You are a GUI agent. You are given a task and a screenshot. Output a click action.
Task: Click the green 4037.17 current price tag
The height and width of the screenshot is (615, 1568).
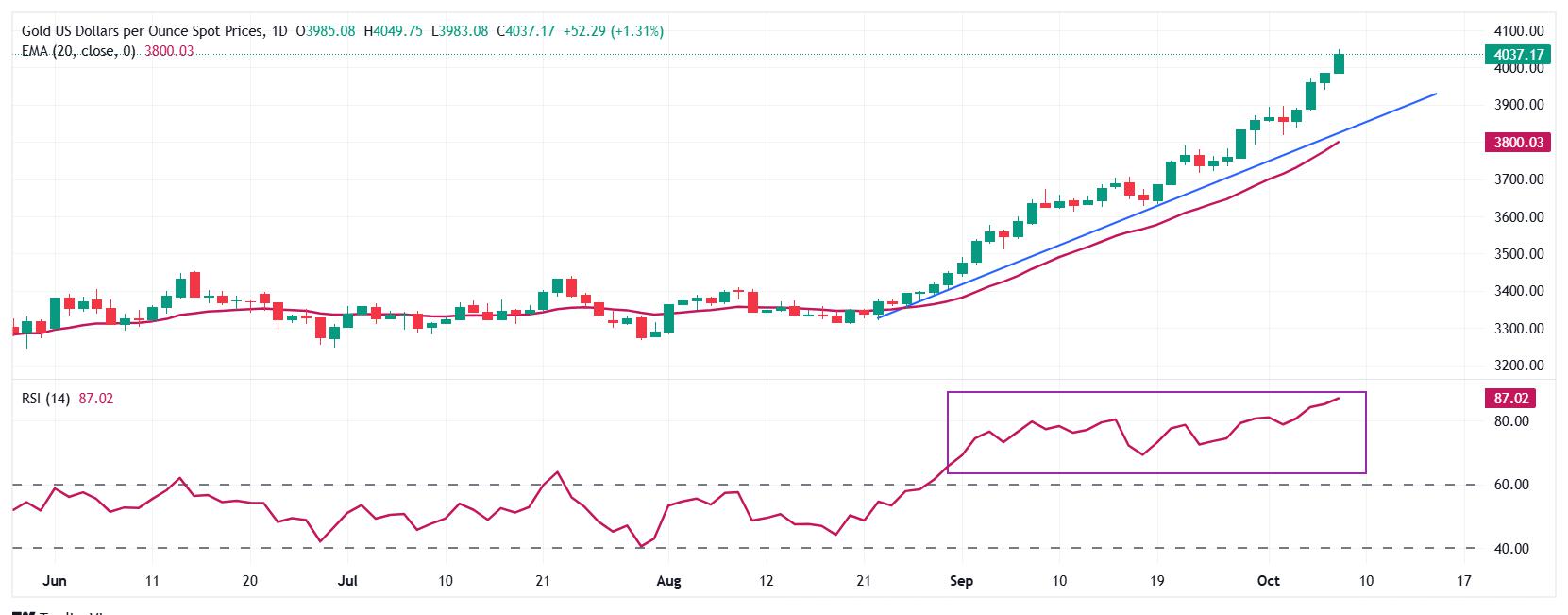coord(1518,55)
